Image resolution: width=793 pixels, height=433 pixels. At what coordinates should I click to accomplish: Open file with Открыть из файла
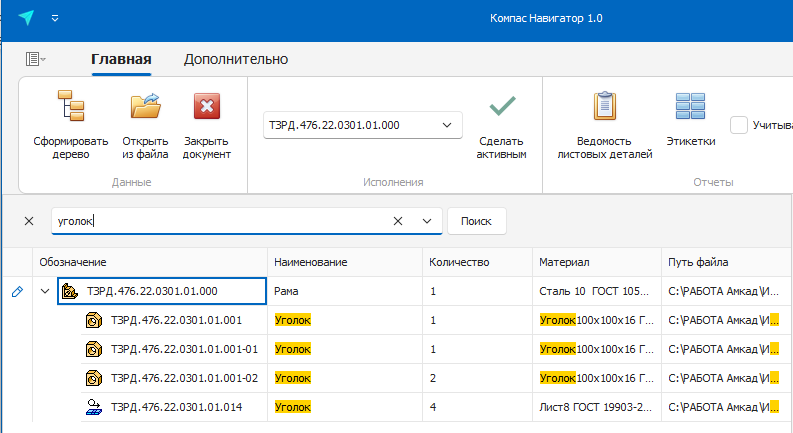[145, 106]
